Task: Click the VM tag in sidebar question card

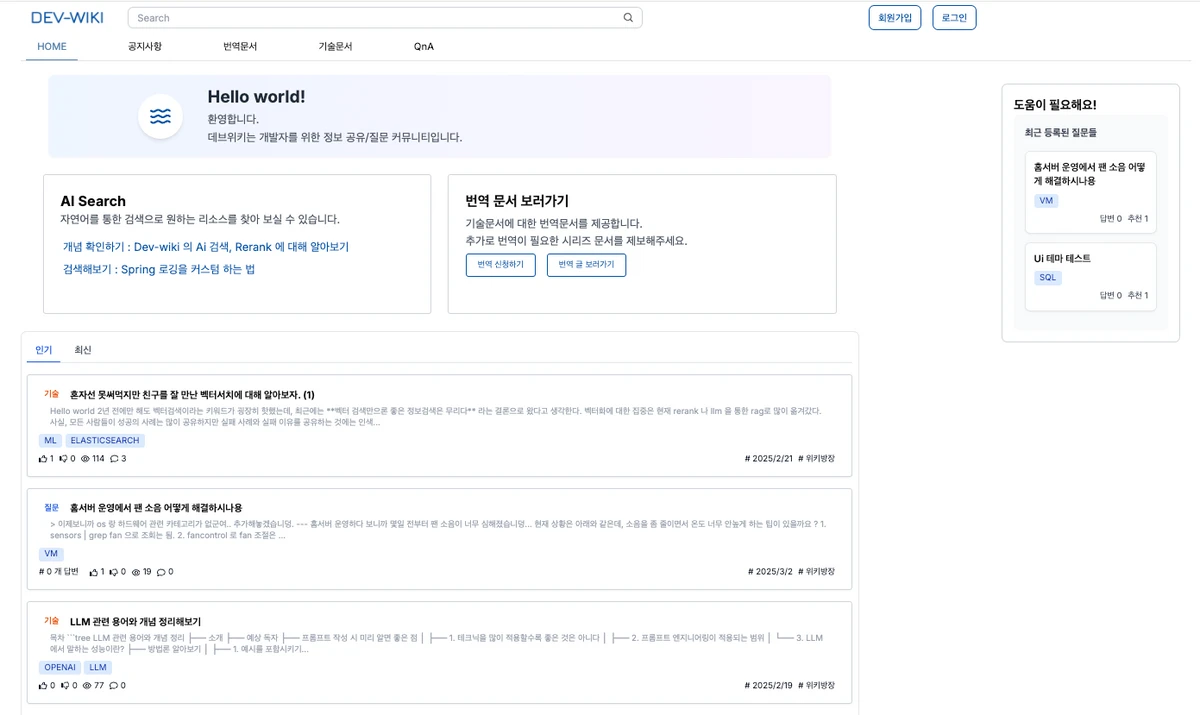Action: click(x=1046, y=201)
